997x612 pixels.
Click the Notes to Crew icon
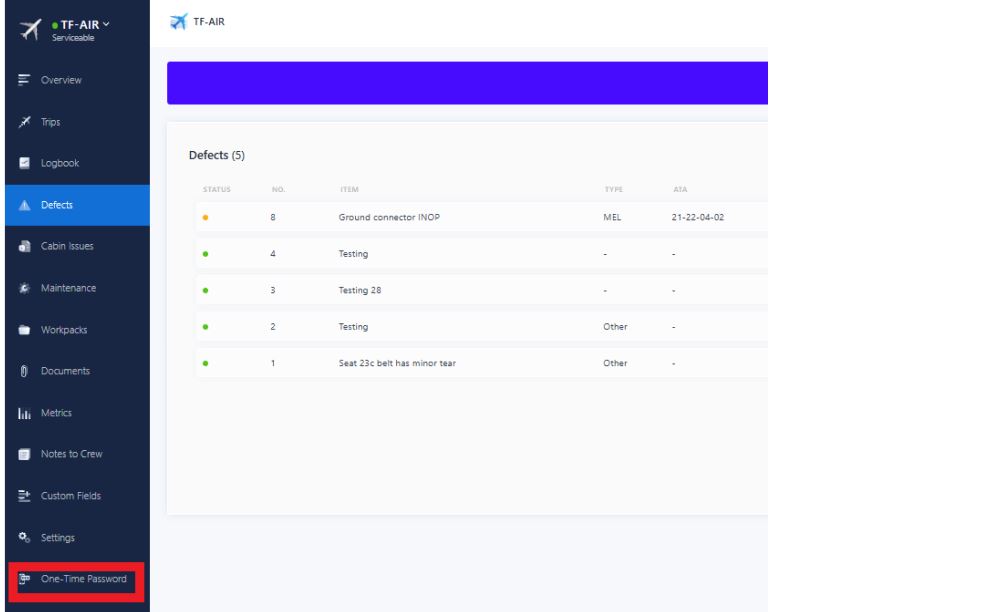coord(24,455)
